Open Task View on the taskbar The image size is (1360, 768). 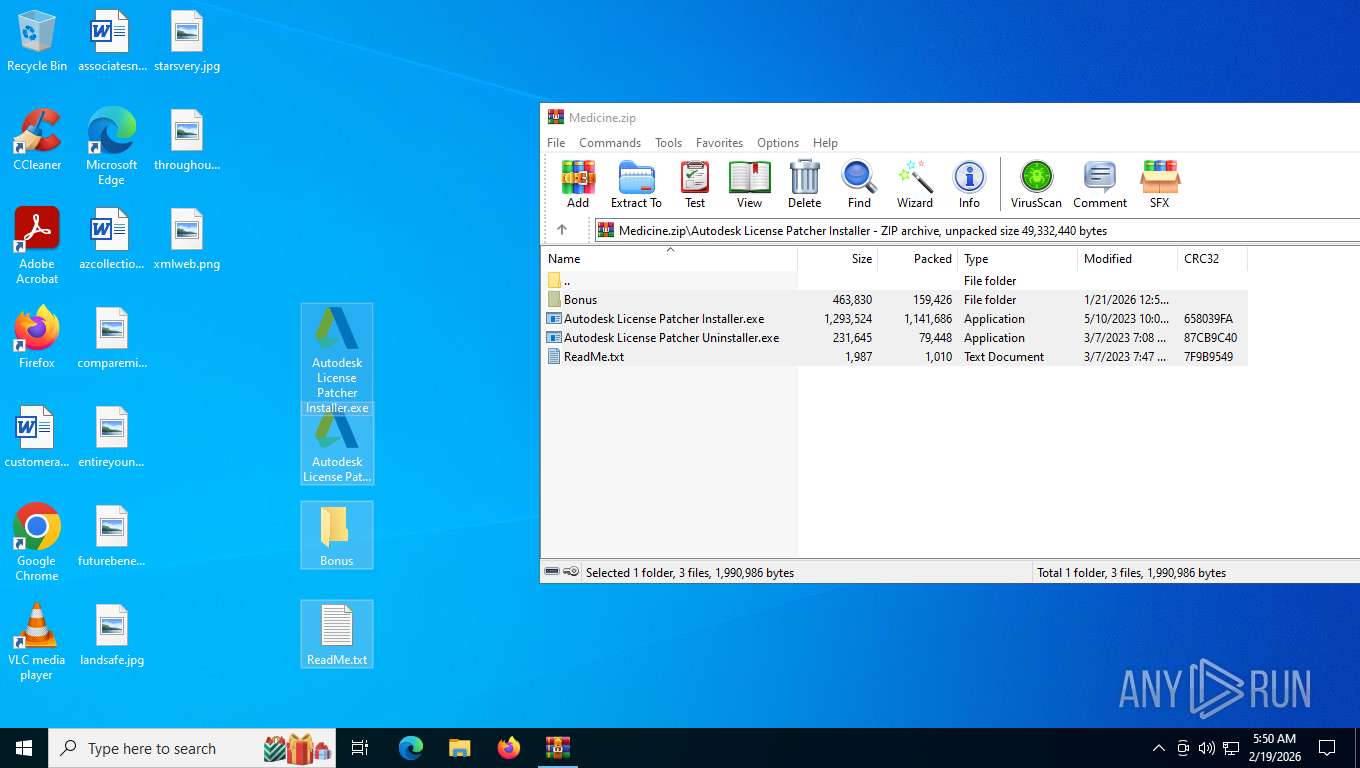pyautogui.click(x=360, y=748)
